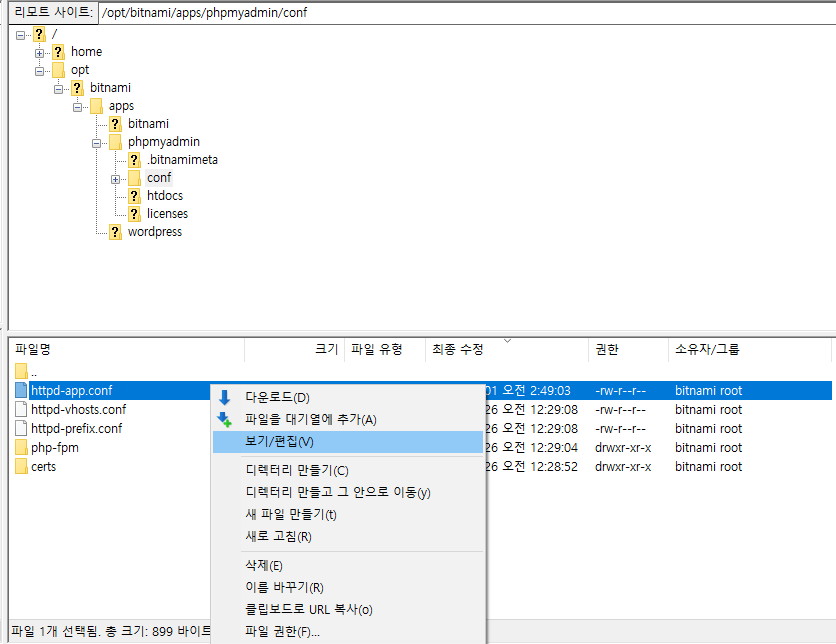Choose Delete (삭제) in context menu
The height and width of the screenshot is (644, 836).
pos(348,565)
